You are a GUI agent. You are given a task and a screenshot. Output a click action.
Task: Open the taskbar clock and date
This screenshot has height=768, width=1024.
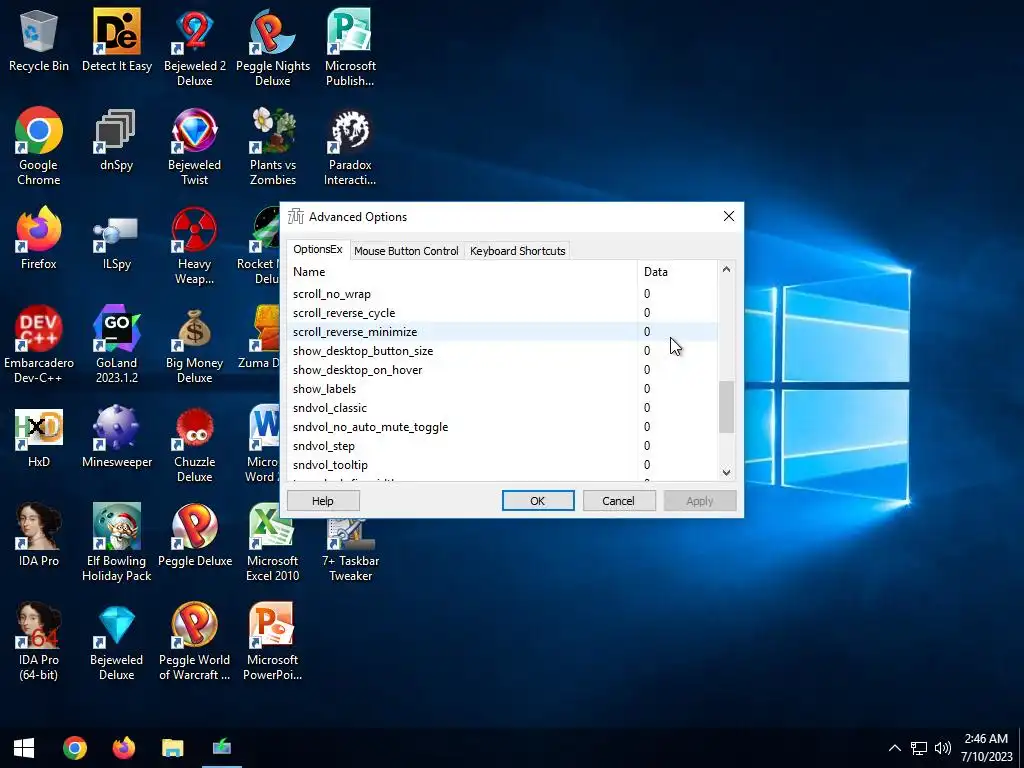pyautogui.click(x=986, y=748)
